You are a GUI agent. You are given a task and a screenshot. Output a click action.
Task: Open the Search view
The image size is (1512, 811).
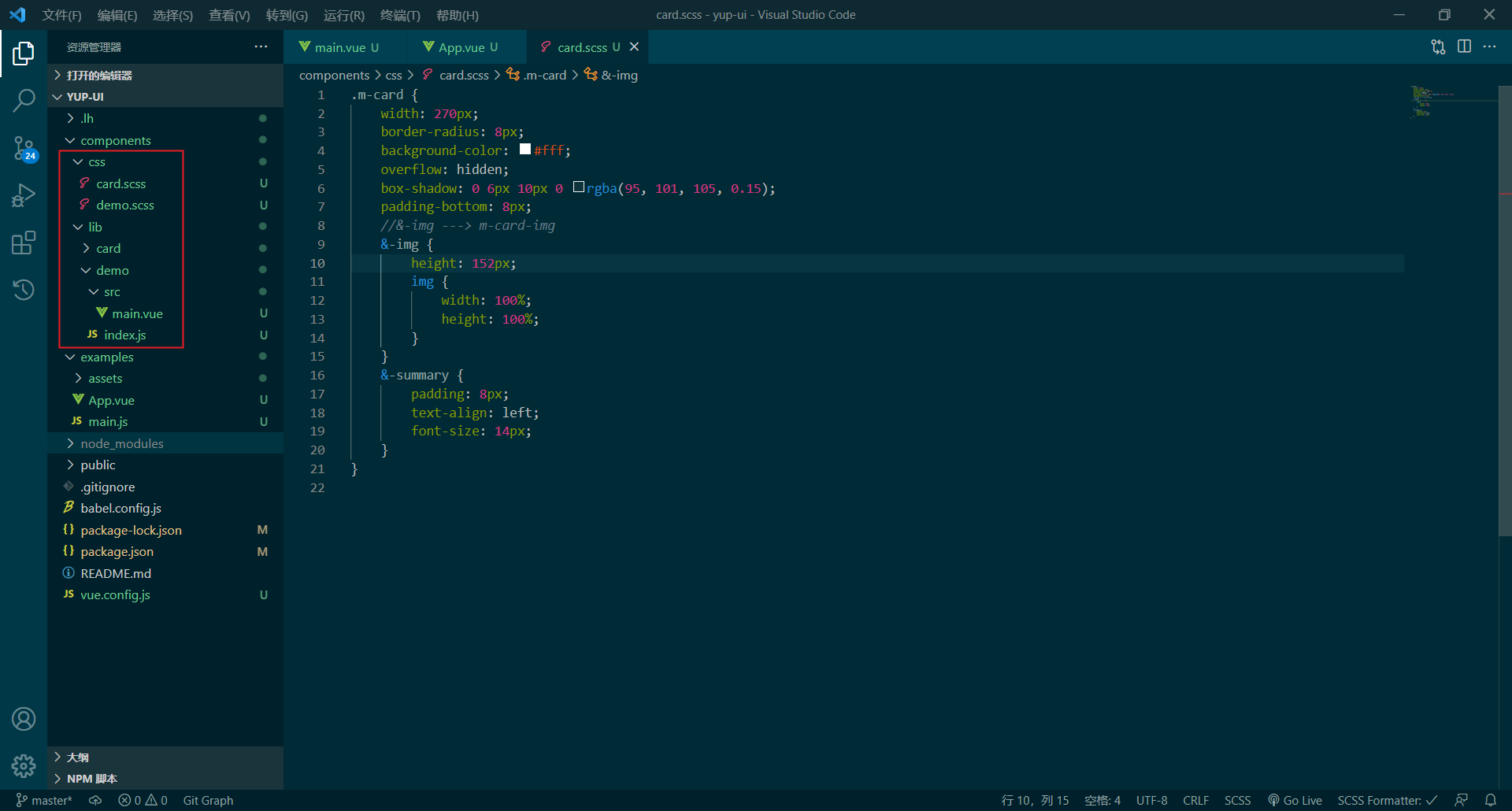pos(24,101)
